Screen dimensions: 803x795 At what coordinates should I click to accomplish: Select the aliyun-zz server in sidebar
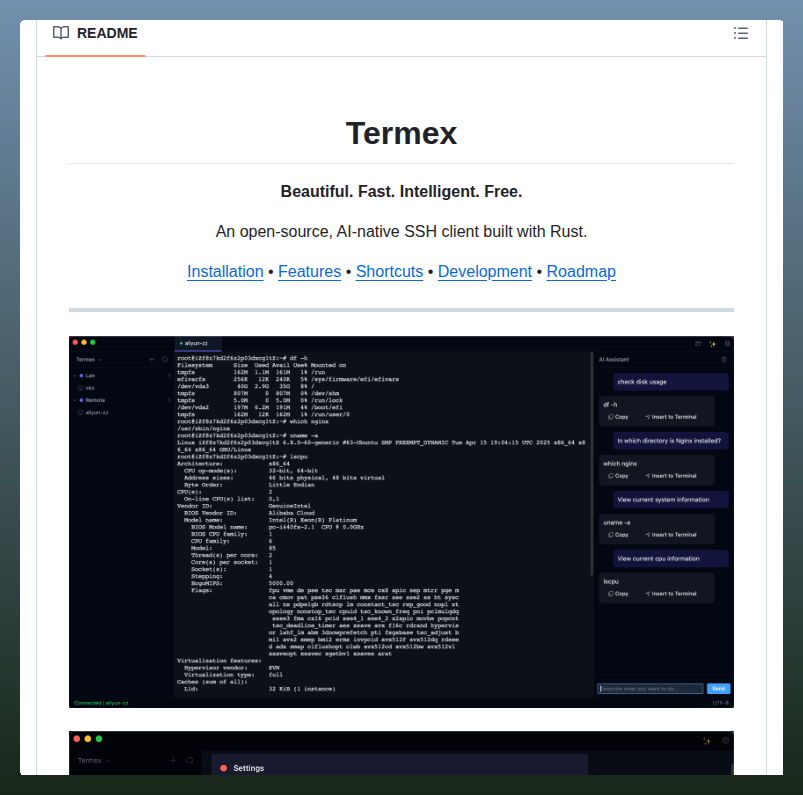(93, 412)
